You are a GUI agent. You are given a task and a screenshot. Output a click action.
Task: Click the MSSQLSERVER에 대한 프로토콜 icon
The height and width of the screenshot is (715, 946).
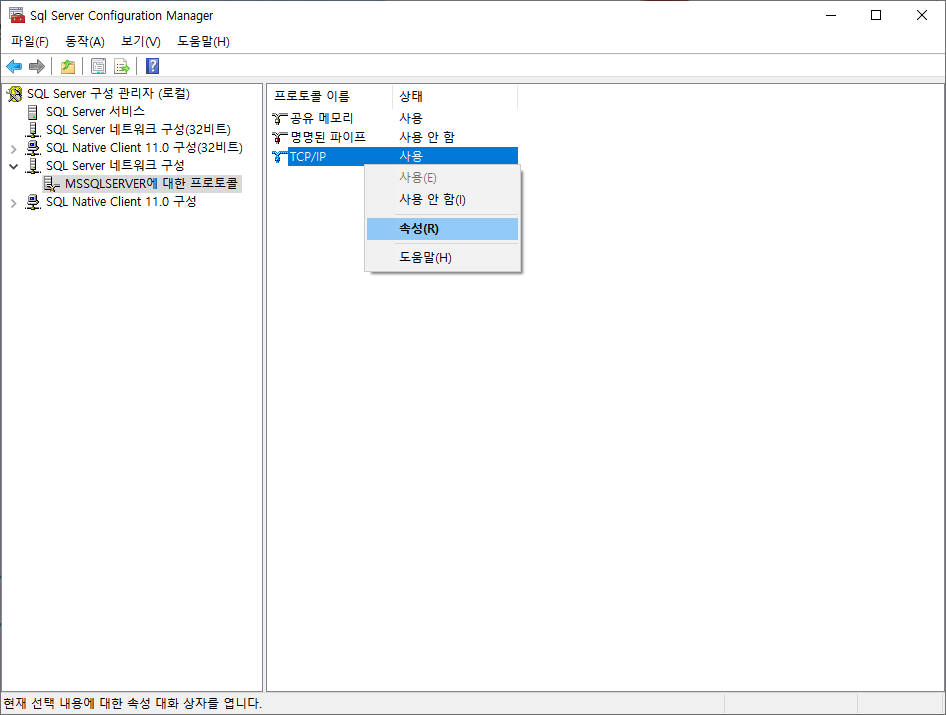tap(52, 184)
